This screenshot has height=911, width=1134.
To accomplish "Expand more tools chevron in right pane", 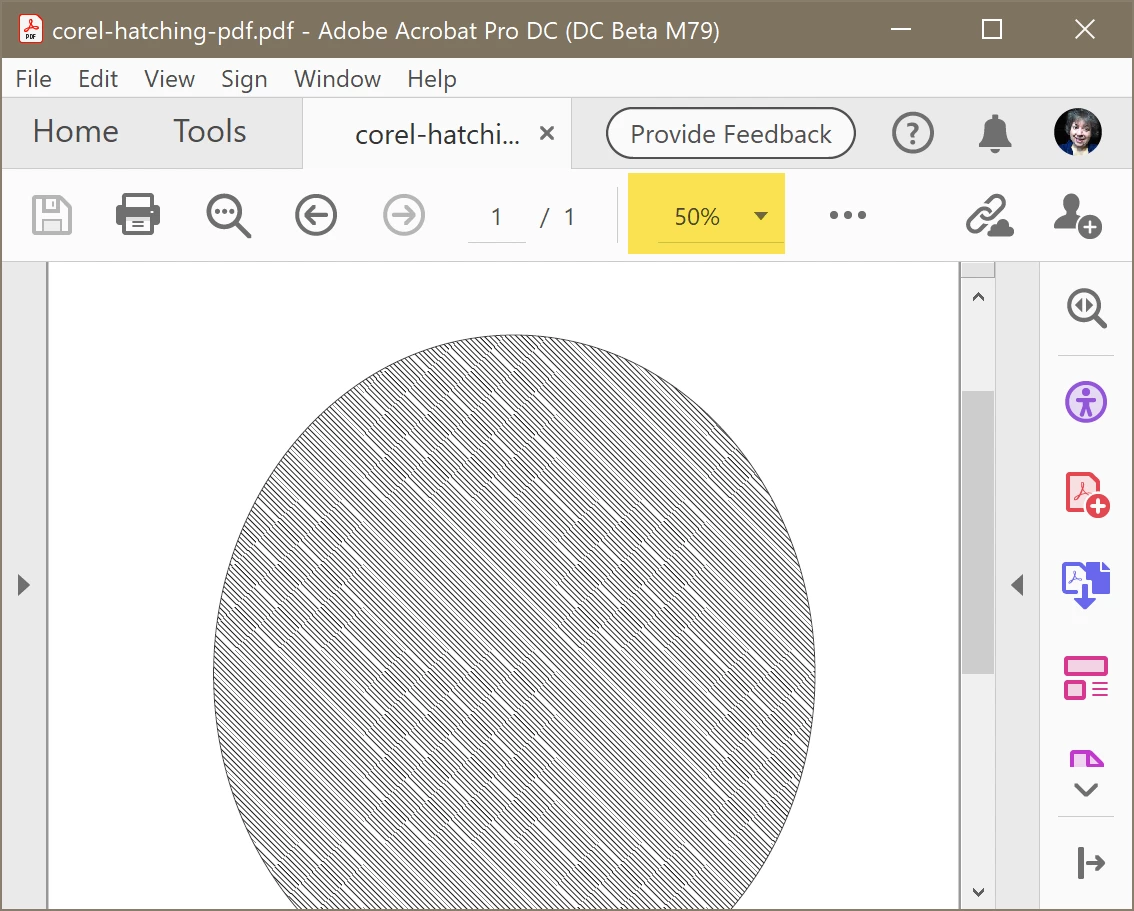I will pos(1086,790).
